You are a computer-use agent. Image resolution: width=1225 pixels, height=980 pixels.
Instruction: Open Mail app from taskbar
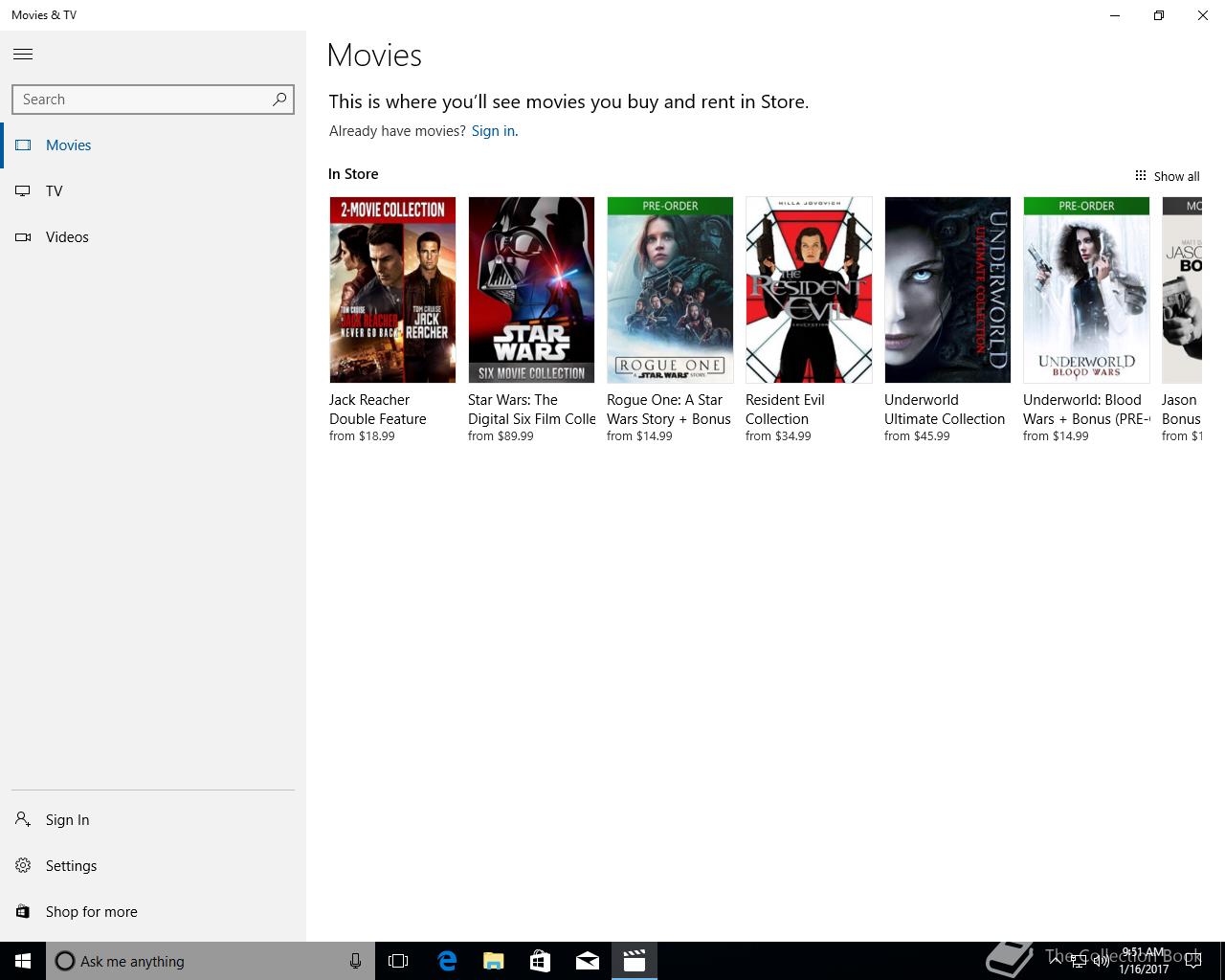pyautogui.click(x=588, y=961)
